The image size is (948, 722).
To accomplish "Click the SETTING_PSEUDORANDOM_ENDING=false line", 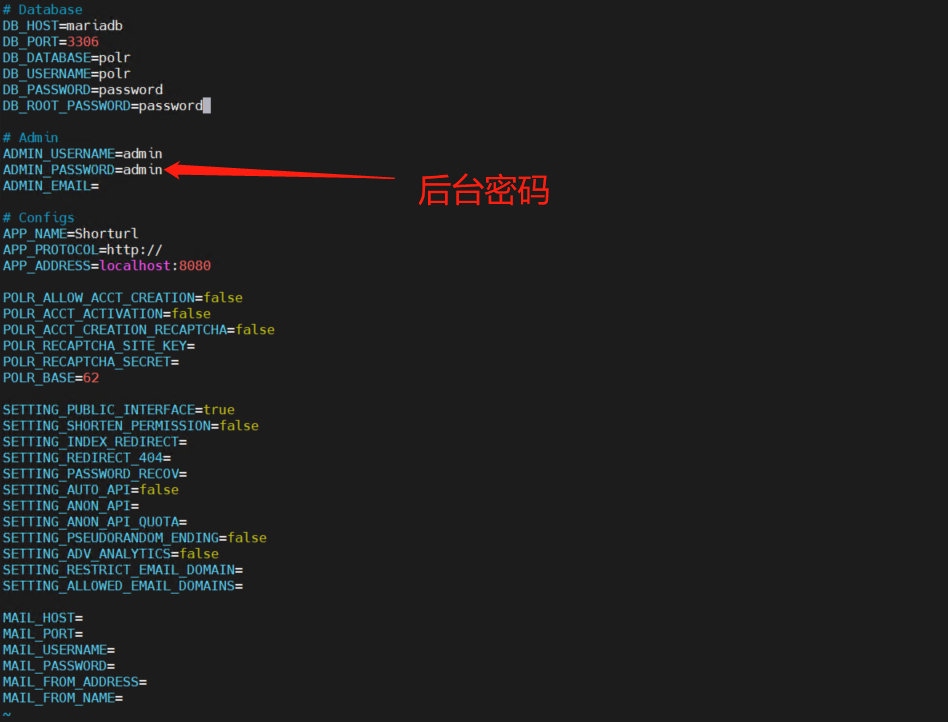I will coord(134,538).
